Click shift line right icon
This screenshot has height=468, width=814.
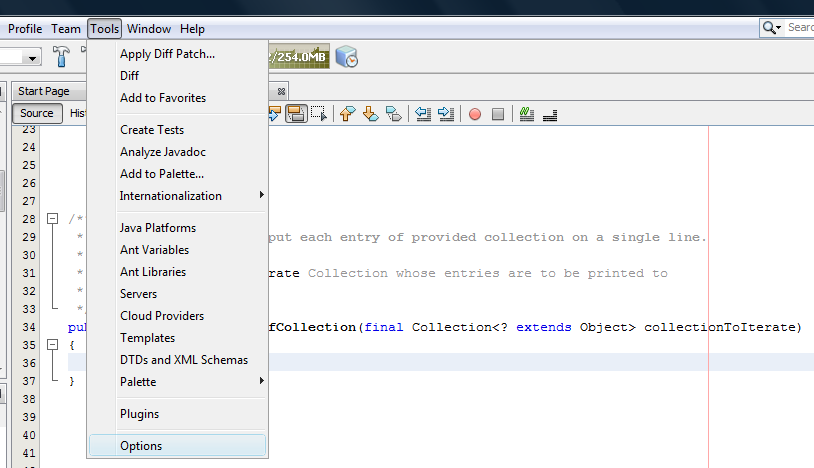(x=446, y=114)
